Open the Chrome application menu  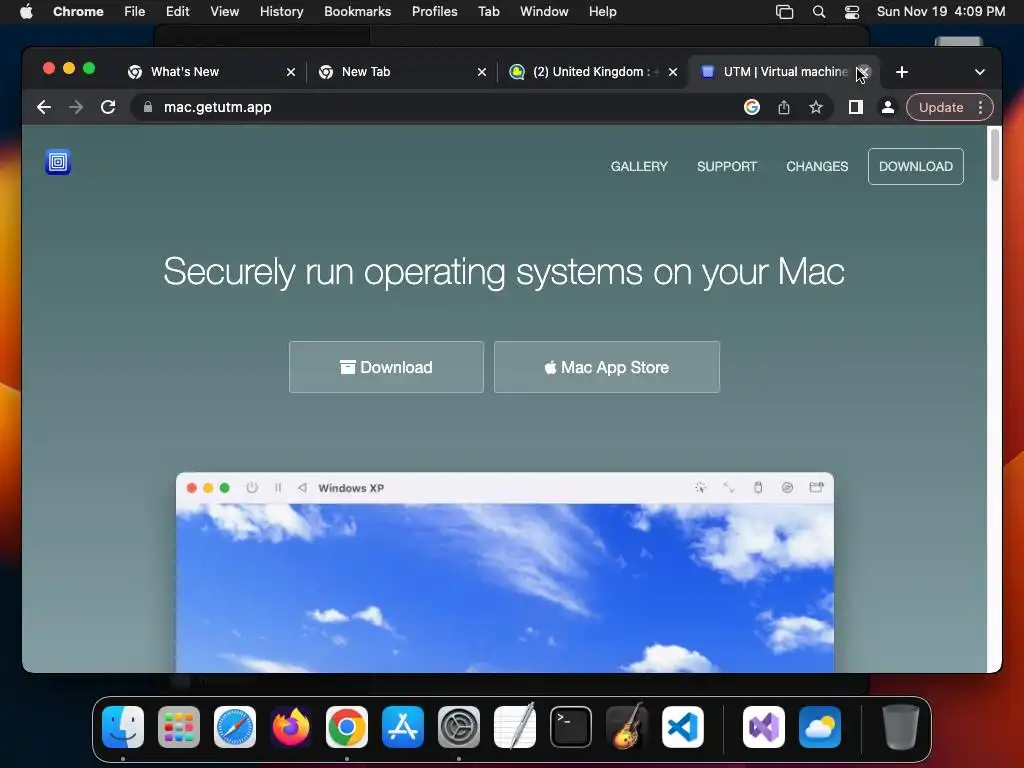pyautogui.click(x=78, y=12)
